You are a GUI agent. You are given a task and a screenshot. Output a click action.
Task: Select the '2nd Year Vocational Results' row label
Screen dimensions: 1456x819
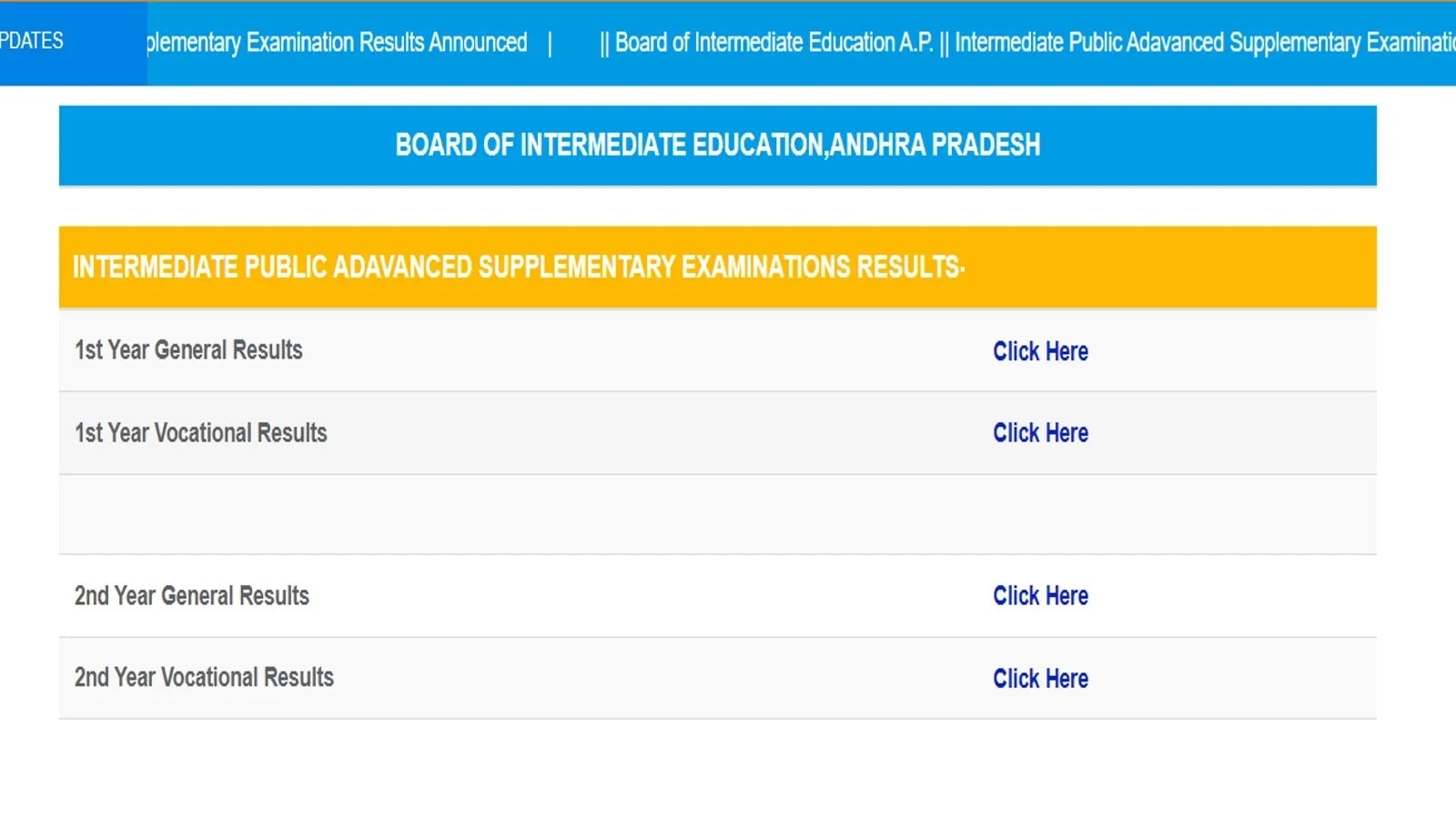pos(204,678)
